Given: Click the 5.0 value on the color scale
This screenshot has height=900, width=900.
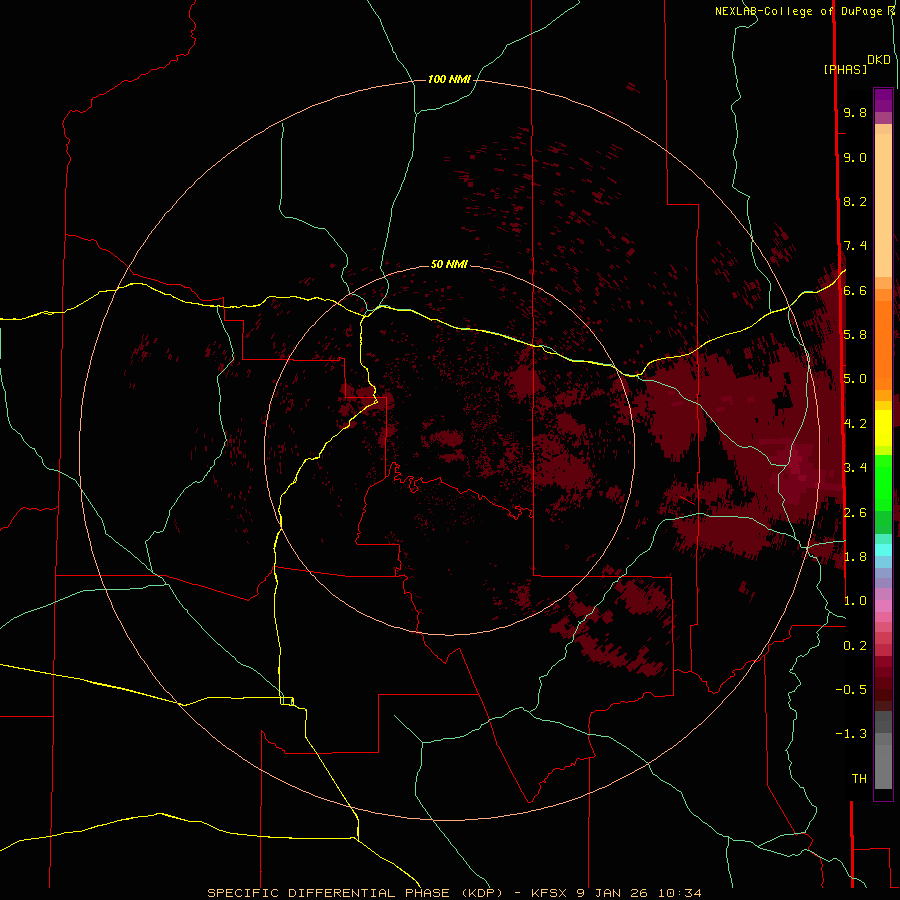Looking at the screenshot, I should (x=855, y=379).
